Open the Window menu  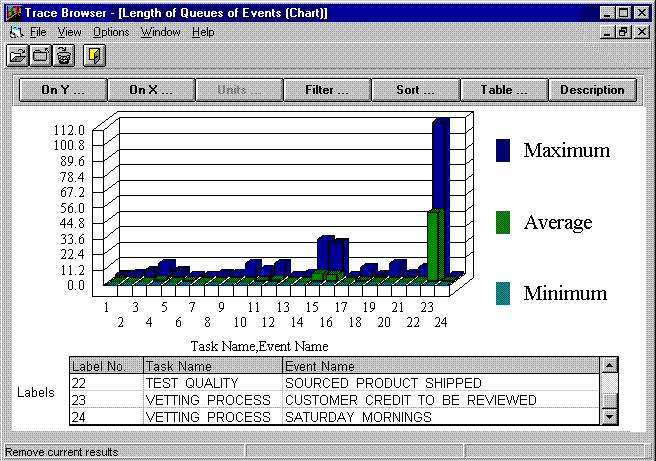pos(160,32)
